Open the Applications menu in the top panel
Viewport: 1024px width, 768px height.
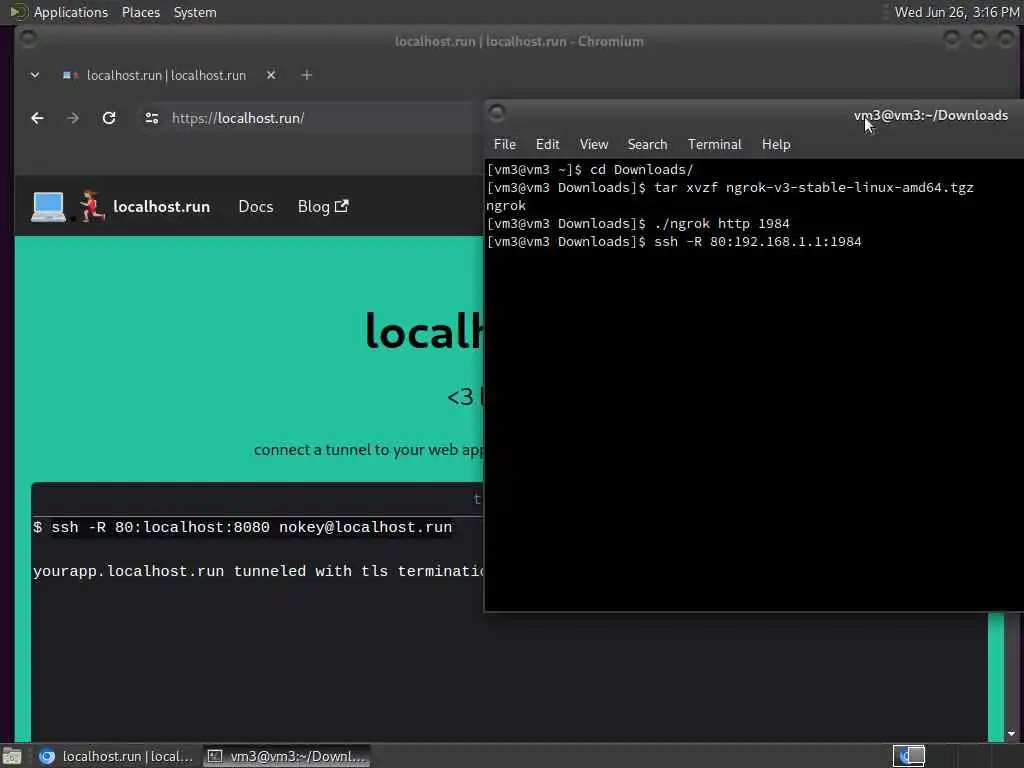pos(71,12)
